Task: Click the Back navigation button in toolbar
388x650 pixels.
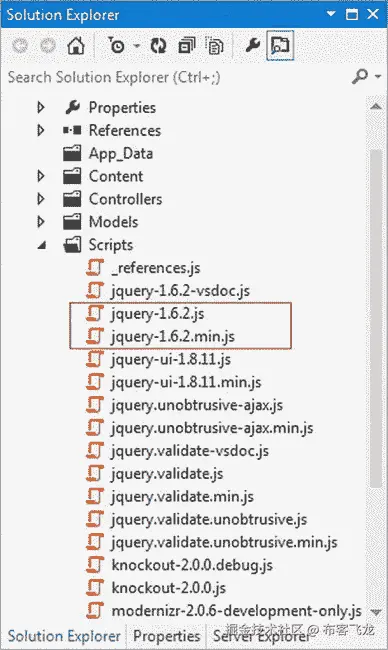Action: tap(19, 45)
